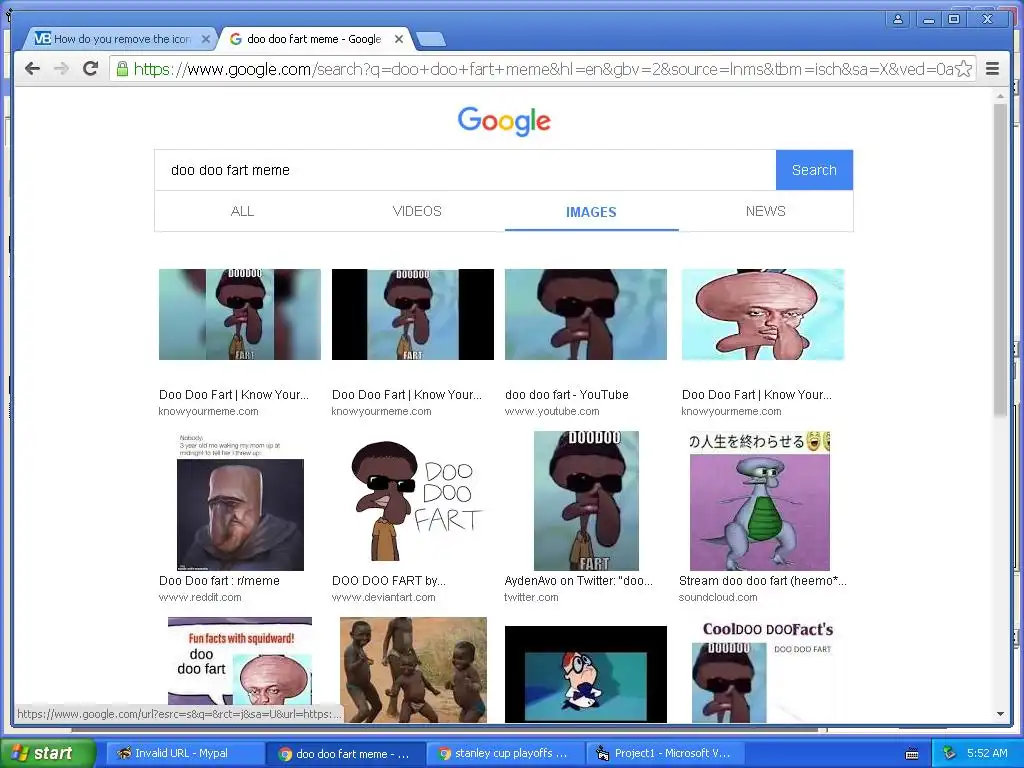1024x768 pixels.
Task: Click the blue Search button
Action: click(814, 170)
